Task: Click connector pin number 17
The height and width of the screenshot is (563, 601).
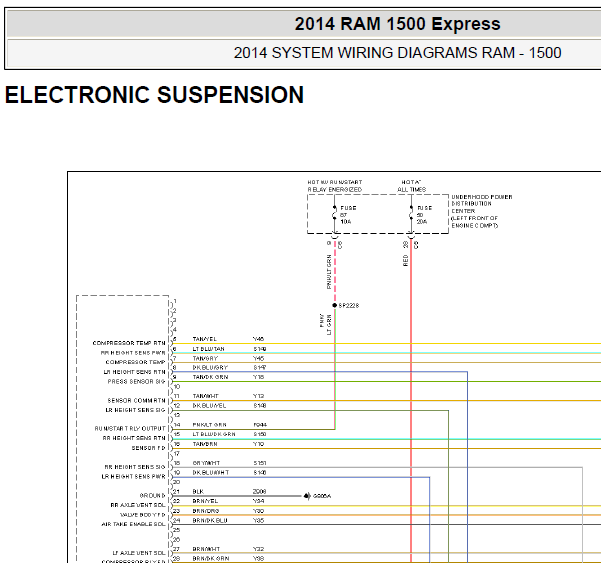Action: pos(177,453)
